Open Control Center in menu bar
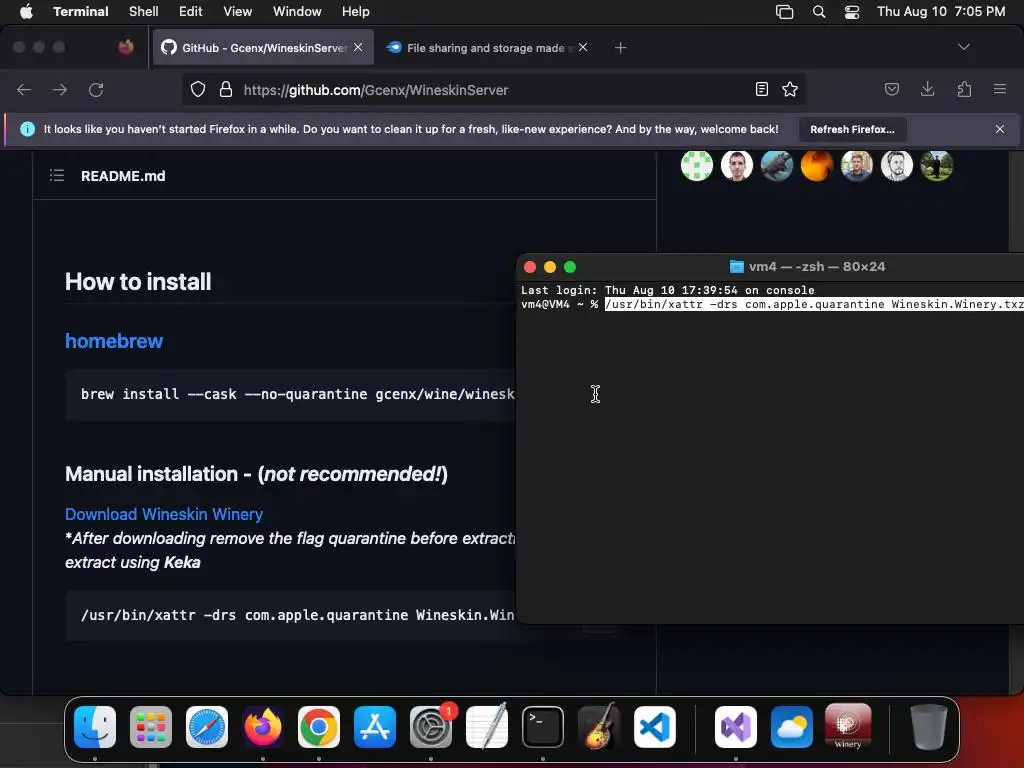Viewport: 1024px width, 768px height. [x=852, y=11]
